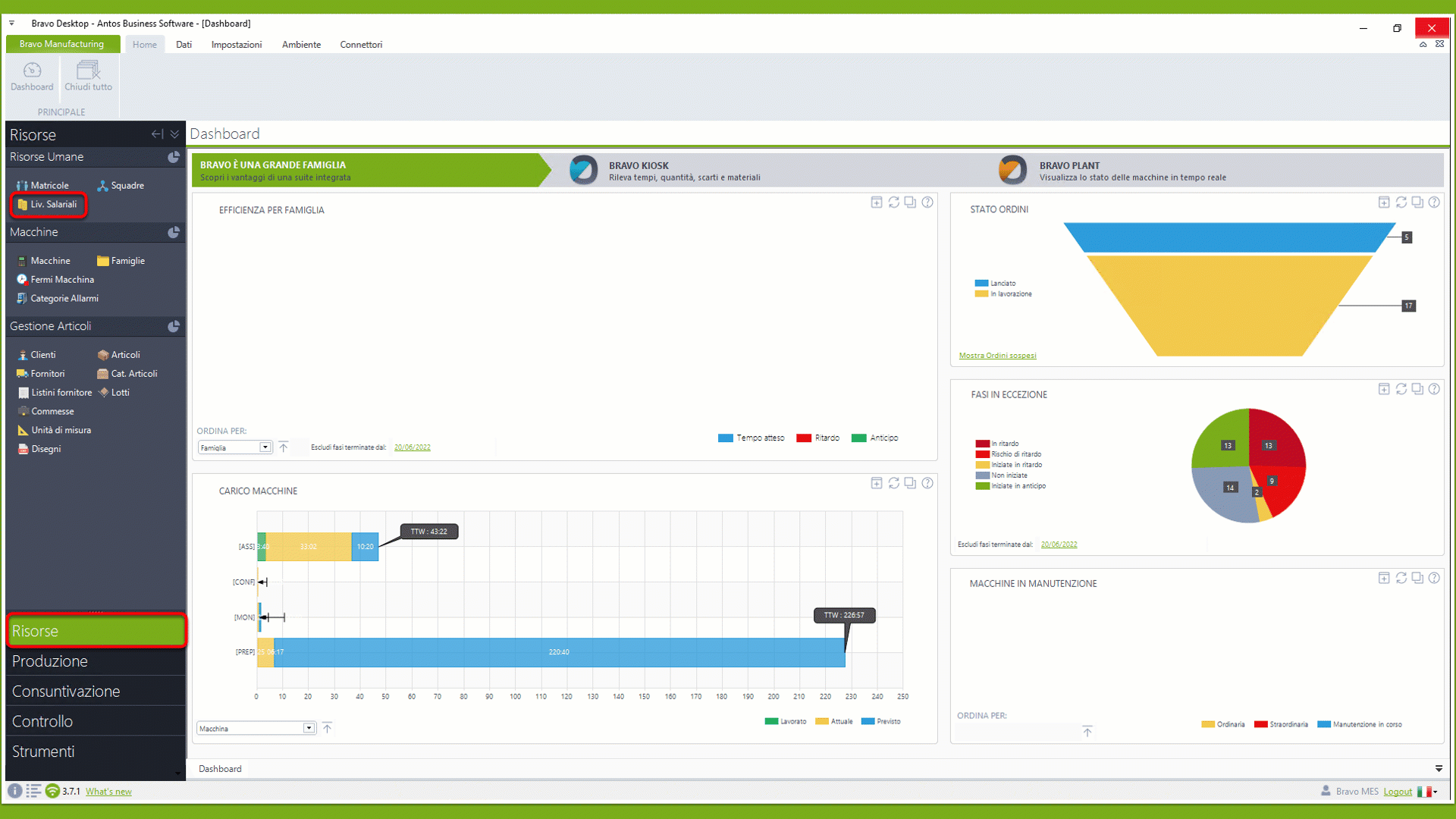Open help for Efficienza per Famiglia widget

click(927, 202)
